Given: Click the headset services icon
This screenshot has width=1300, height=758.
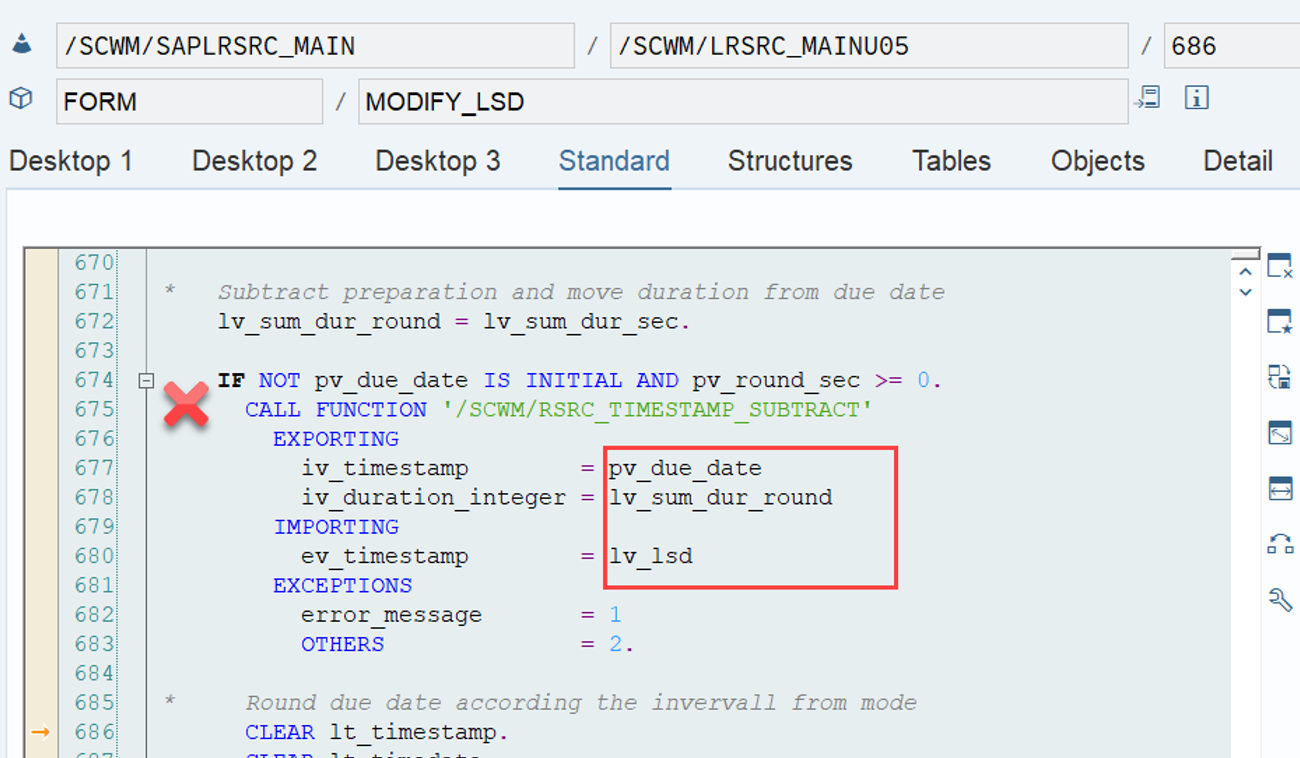Looking at the screenshot, I should pyautogui.click(x=1279, y=543).
